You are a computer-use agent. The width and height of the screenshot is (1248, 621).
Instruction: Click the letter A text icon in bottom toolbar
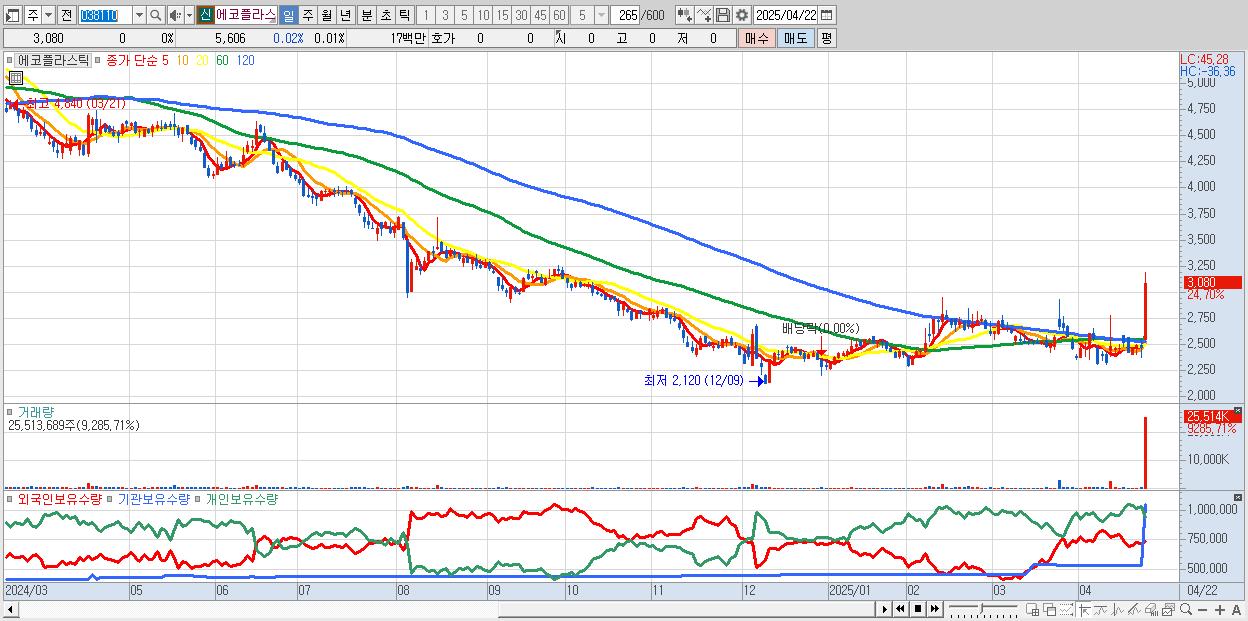1236,610
